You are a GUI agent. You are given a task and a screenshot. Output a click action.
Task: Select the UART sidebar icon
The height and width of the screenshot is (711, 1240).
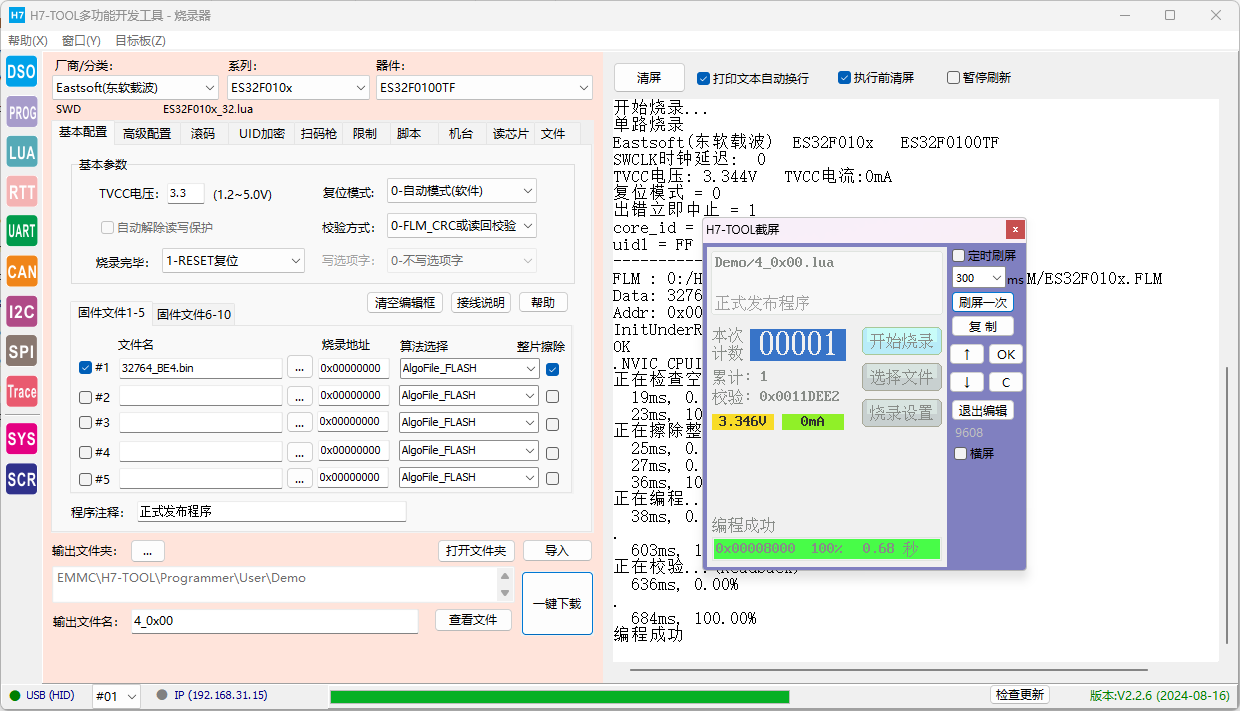coord(22,231)
